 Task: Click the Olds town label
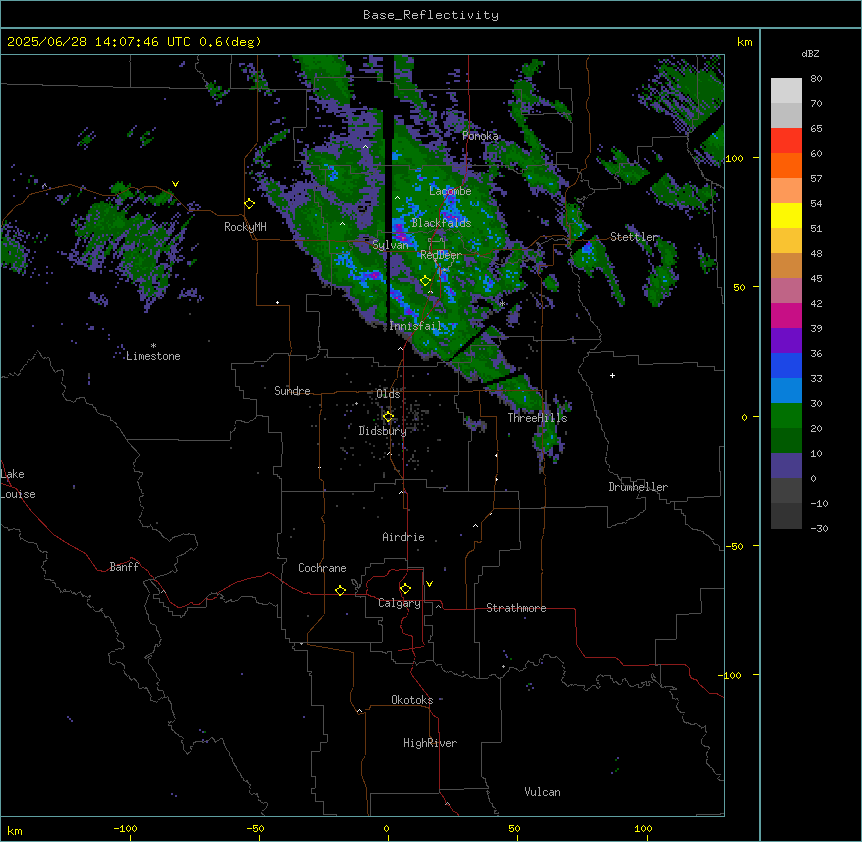(x=388, y=394)
